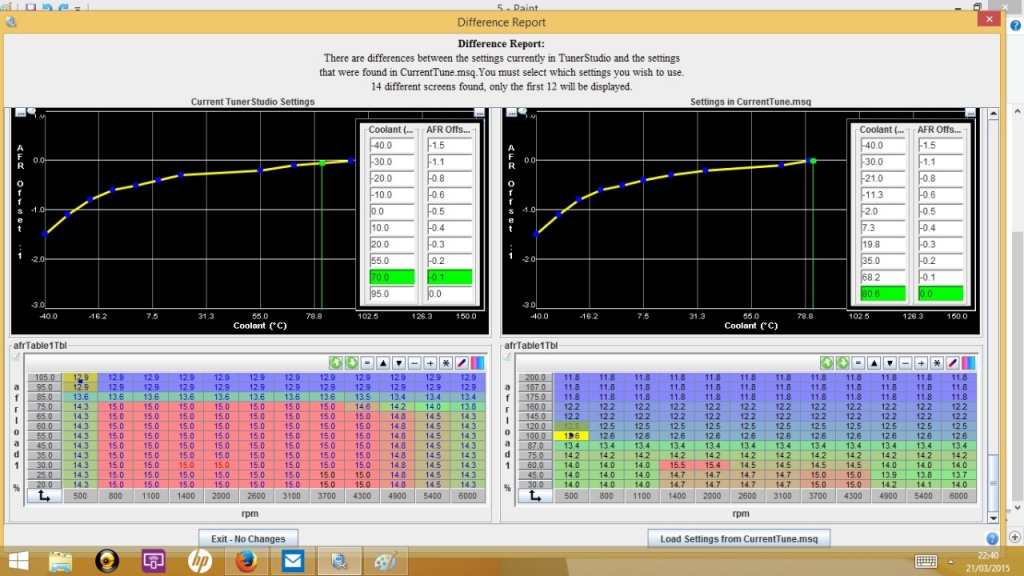Click highlighted 70.0 coolant field in left panel
This screenshot has width=1024, height=576.
click(x=392, y=277)
